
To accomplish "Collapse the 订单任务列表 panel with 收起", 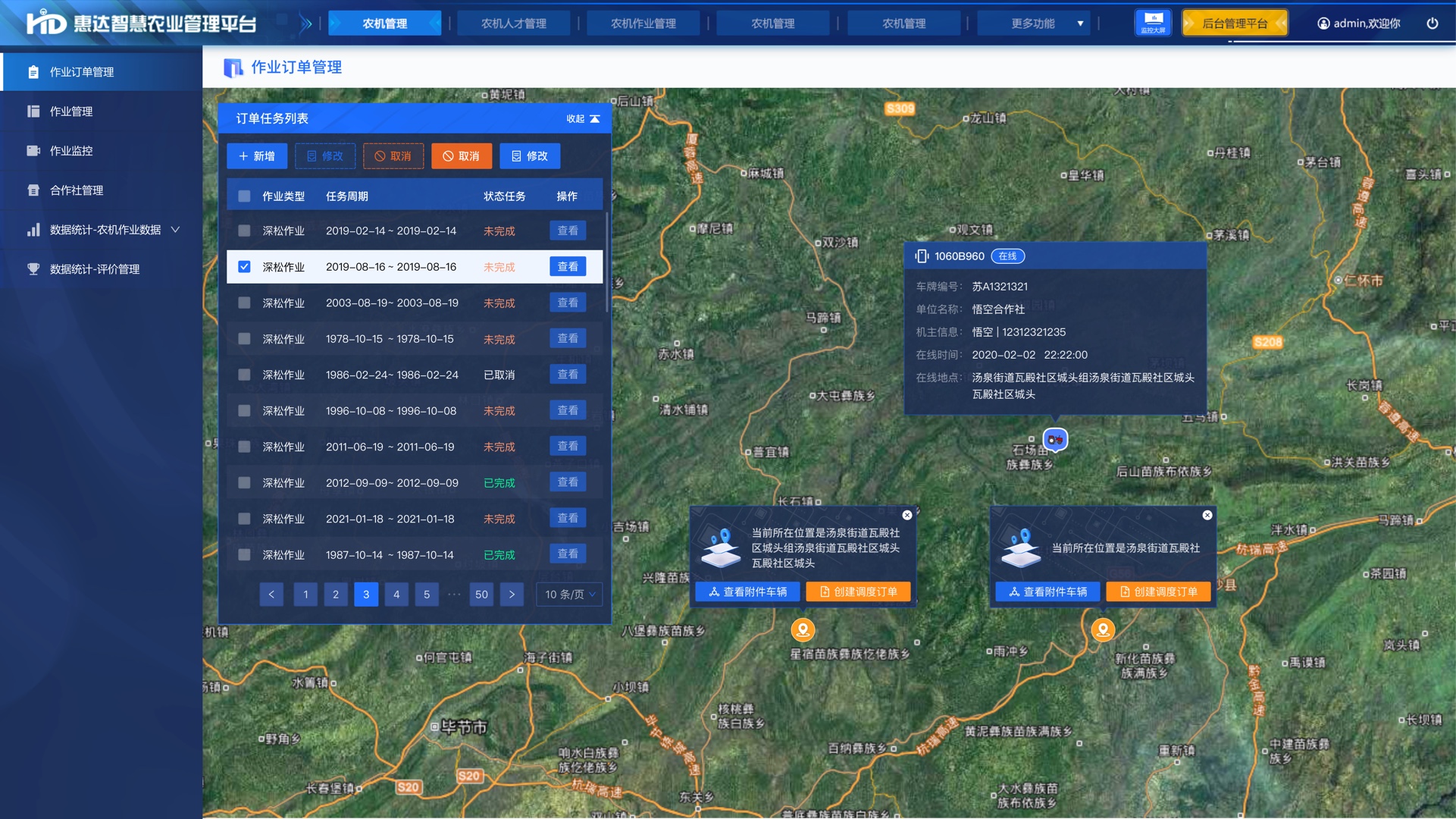I will click(583, 119).
